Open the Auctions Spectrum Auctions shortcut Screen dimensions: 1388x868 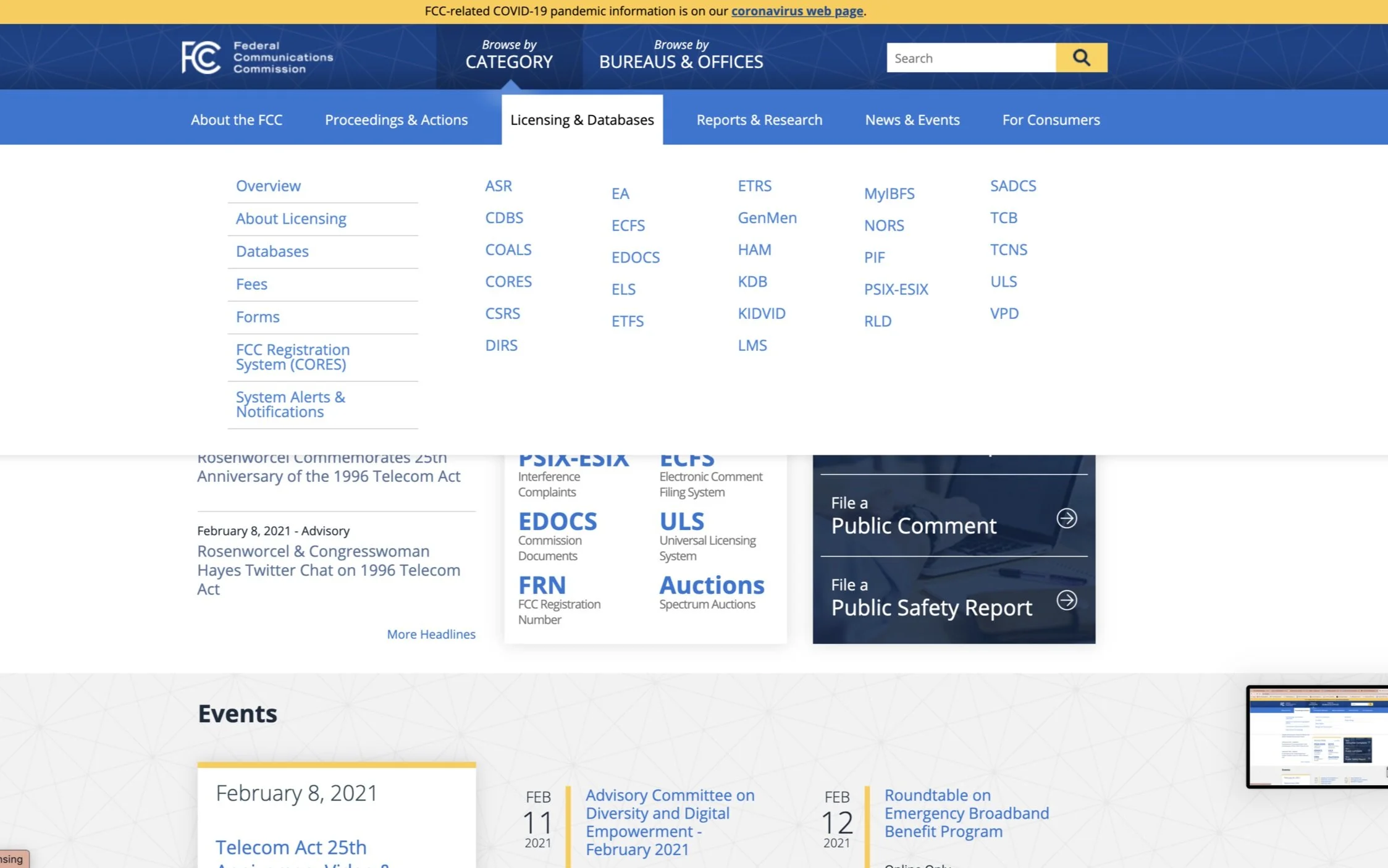(711, 586)
